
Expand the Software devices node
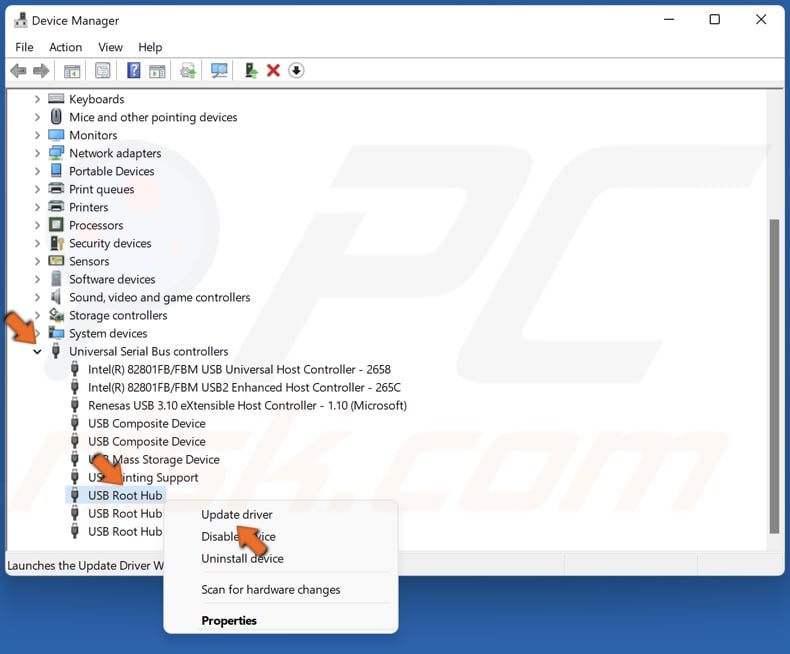(x=37, y=279)
